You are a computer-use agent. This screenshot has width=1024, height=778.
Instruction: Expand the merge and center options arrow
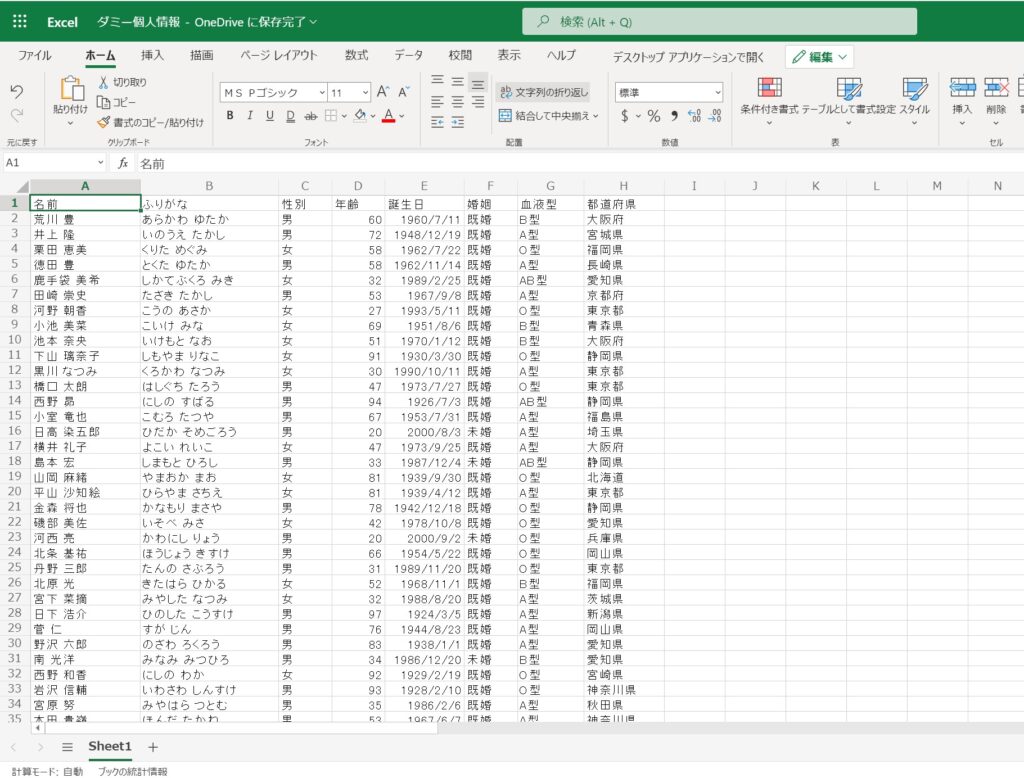[597, 117]
